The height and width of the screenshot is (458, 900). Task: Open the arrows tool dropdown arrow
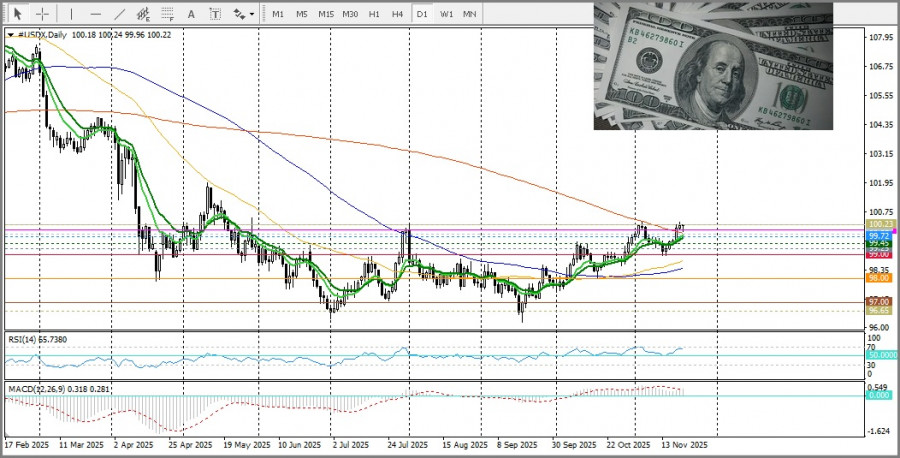click(252, 14)
